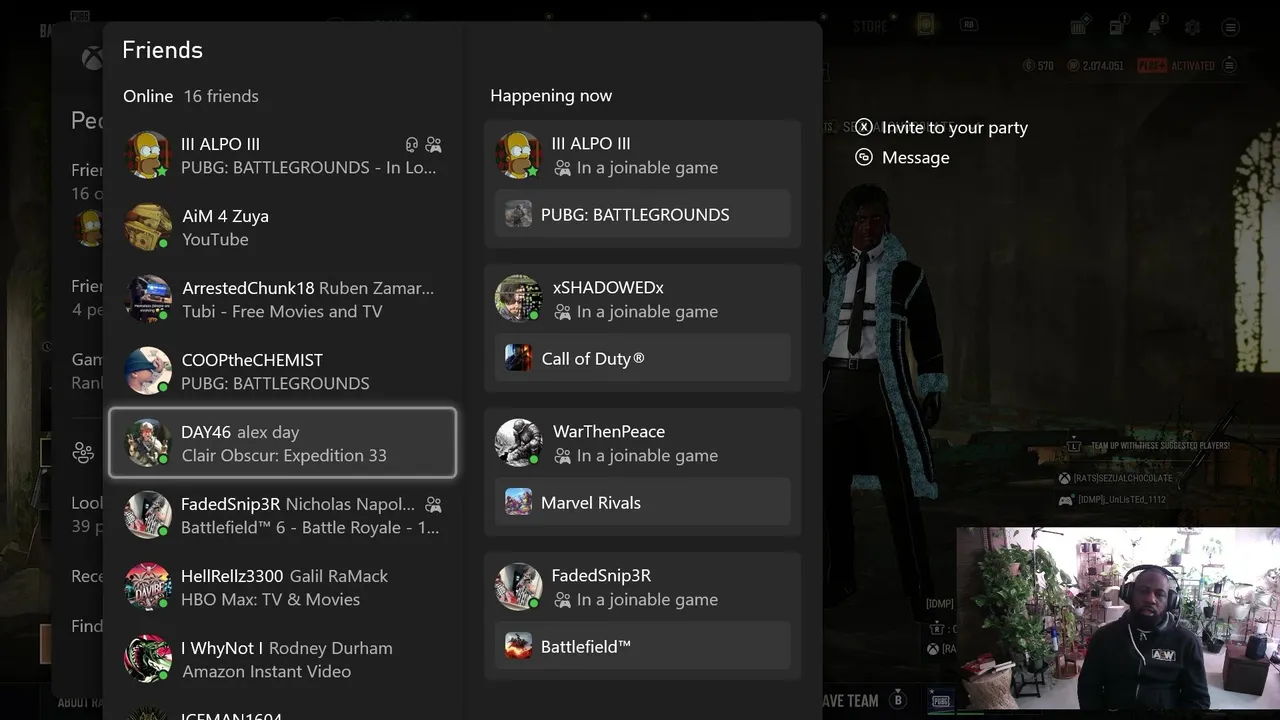Open round menu icon in game top bar
This screenshot has width=1280, height=720.
(x=1230, y=27)
